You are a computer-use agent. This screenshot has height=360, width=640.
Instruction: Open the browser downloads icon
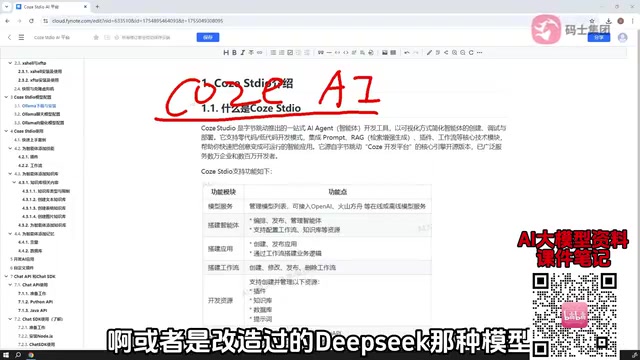click(608, 21)
